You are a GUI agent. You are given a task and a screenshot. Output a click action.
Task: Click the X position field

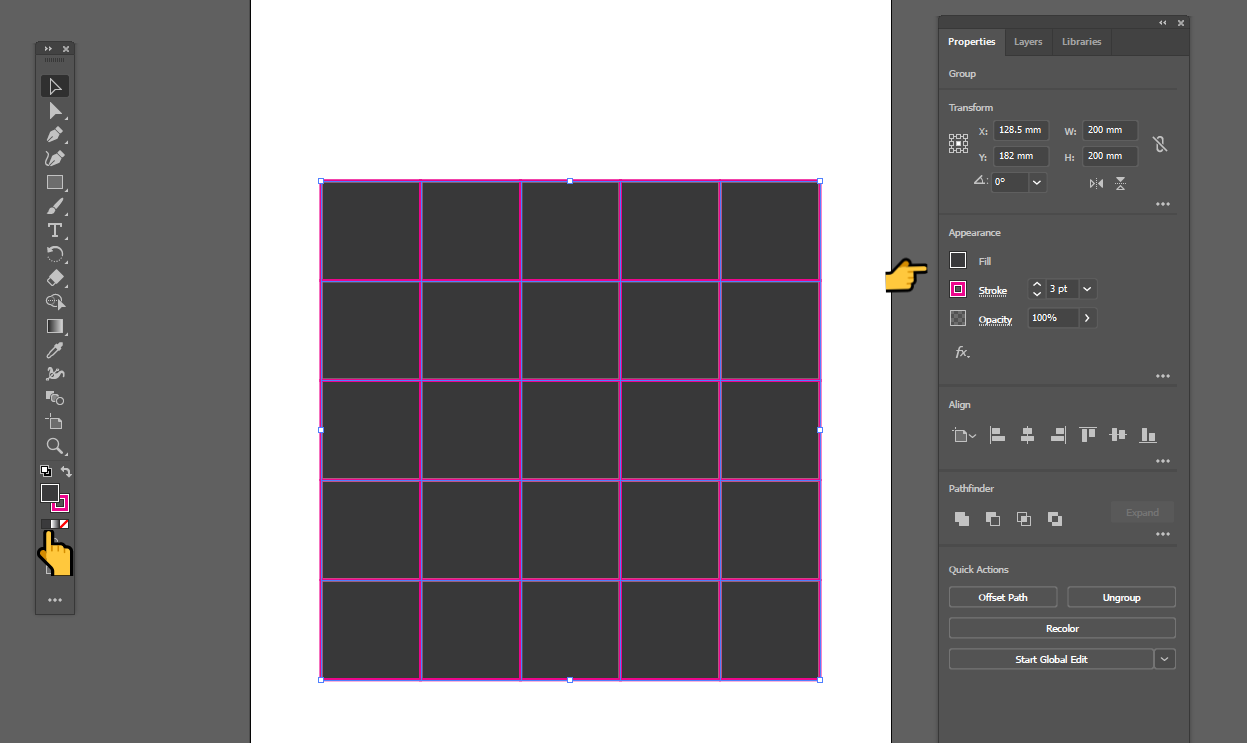click(1021, 130)
